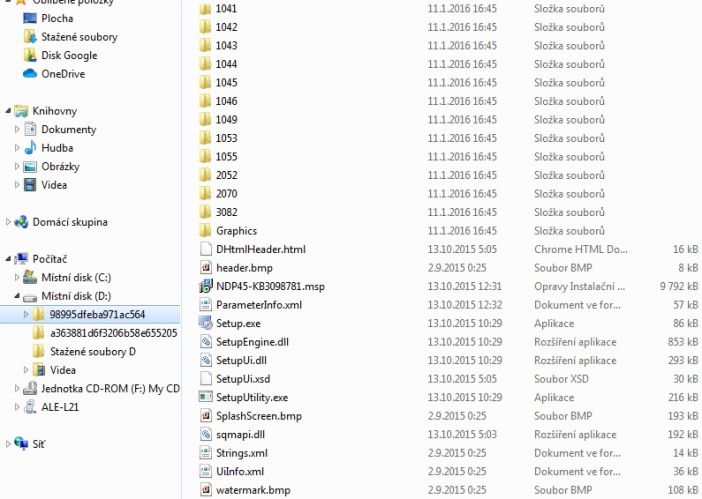Click the ParameterInfo.xml document icon

pyautogui.click(x=205, y=305)
